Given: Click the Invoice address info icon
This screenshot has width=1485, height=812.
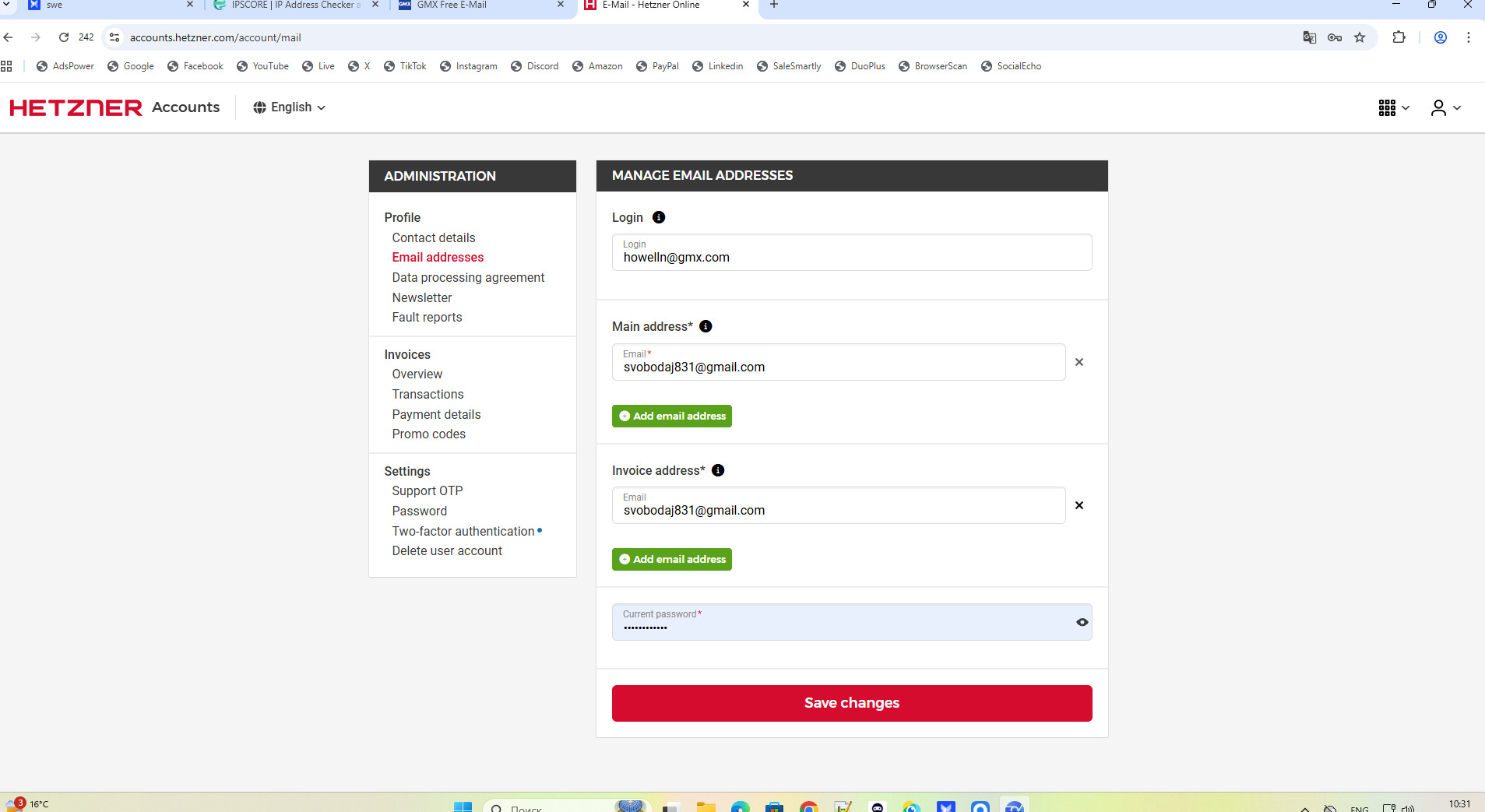Looking at the screenshot, I should coord(718,470).
